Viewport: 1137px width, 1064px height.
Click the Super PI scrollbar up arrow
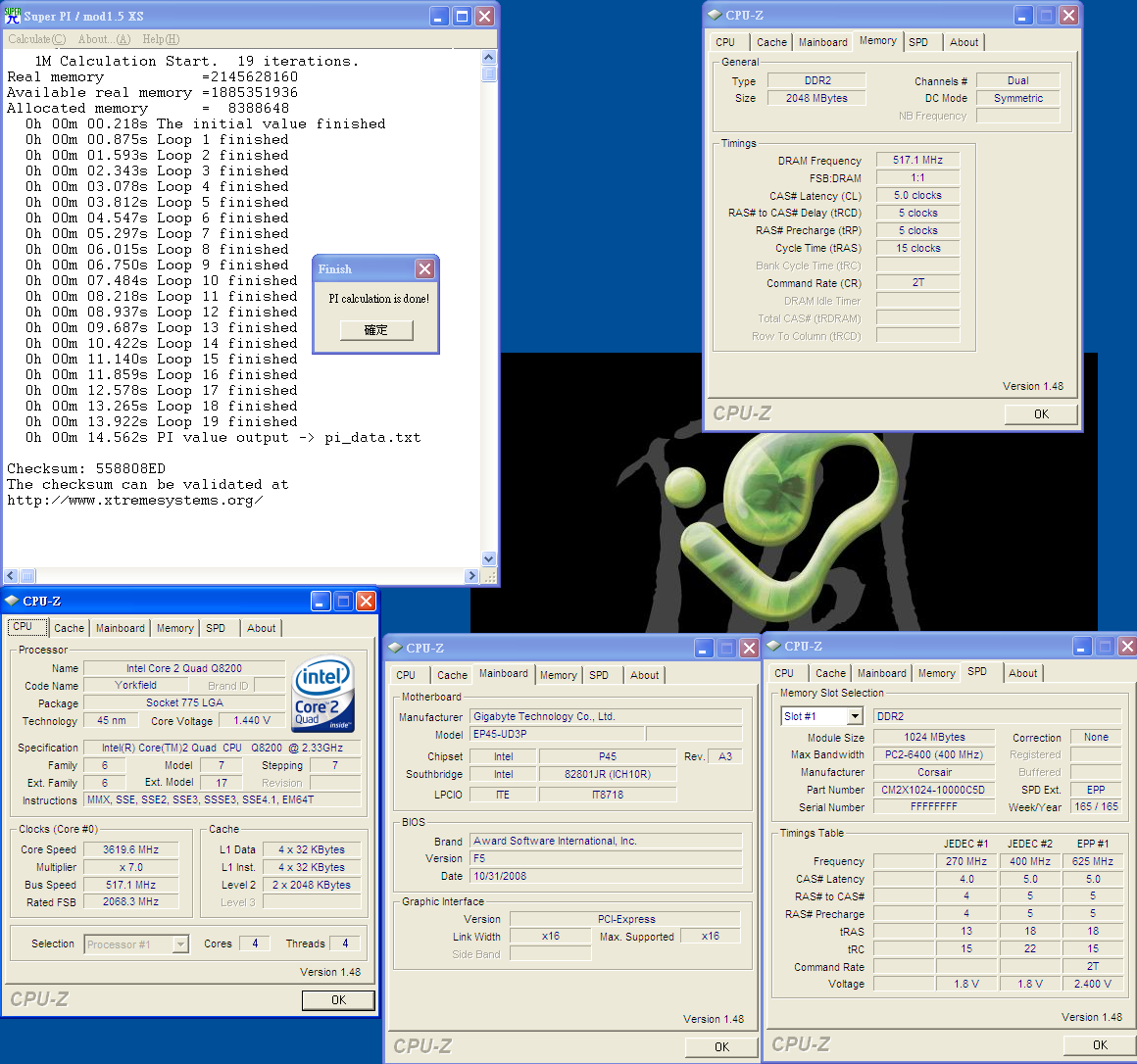point(489,58)
